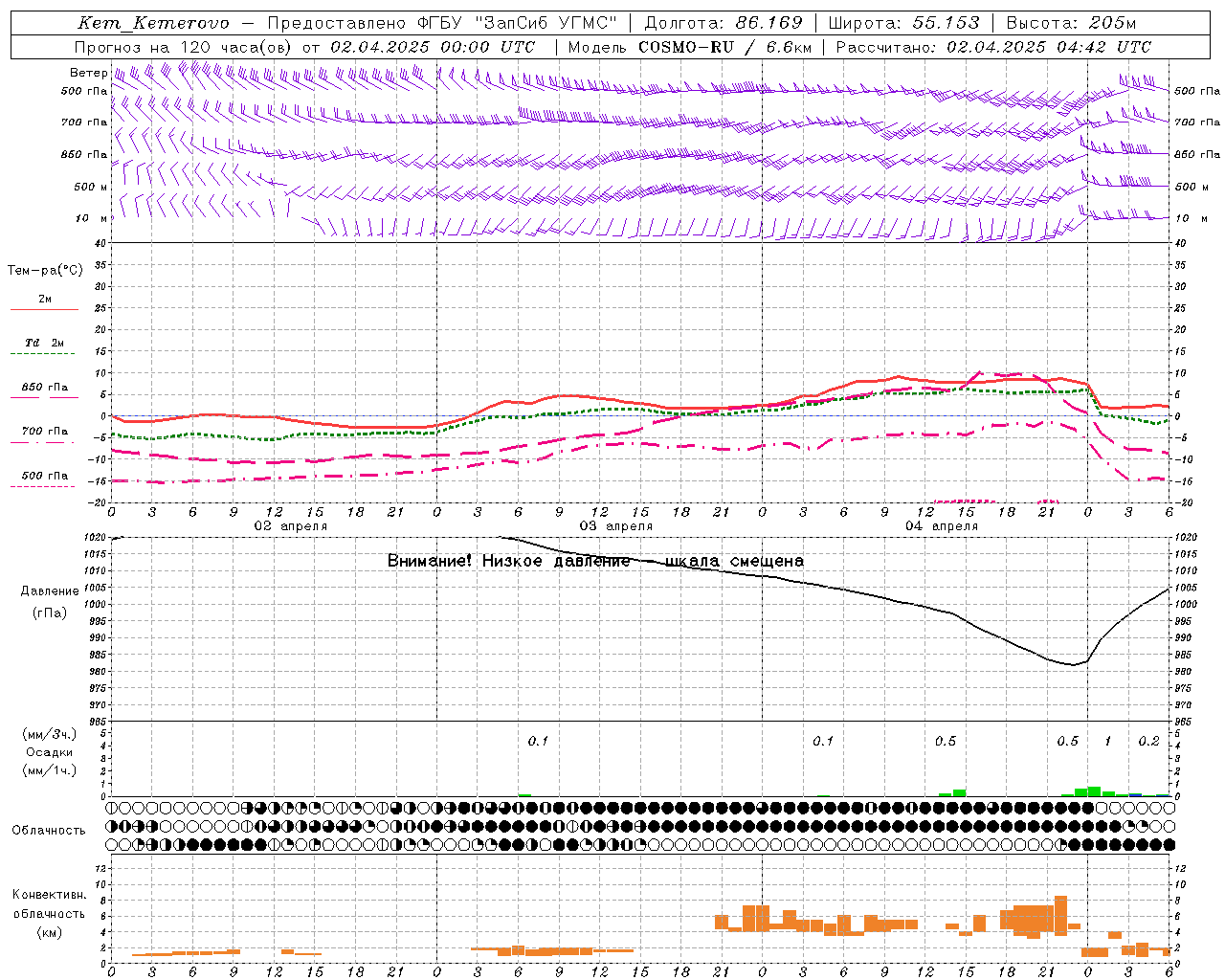Select the 700 гПа temperature legend entry
The image size is (1225, 980).
45,432
